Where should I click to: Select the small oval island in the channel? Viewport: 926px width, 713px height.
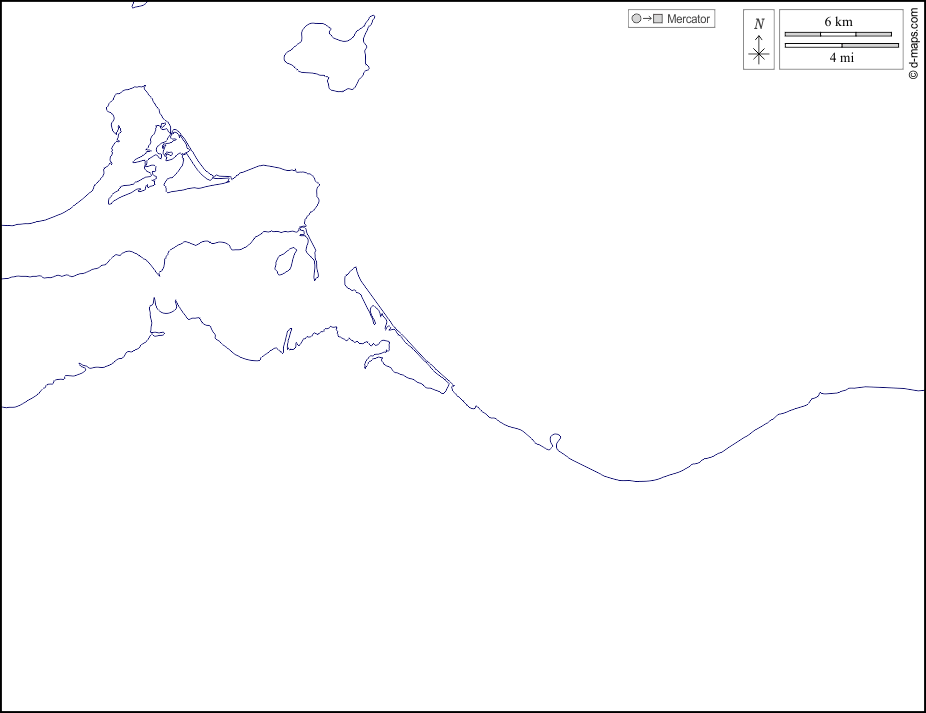tap(285, 261)
